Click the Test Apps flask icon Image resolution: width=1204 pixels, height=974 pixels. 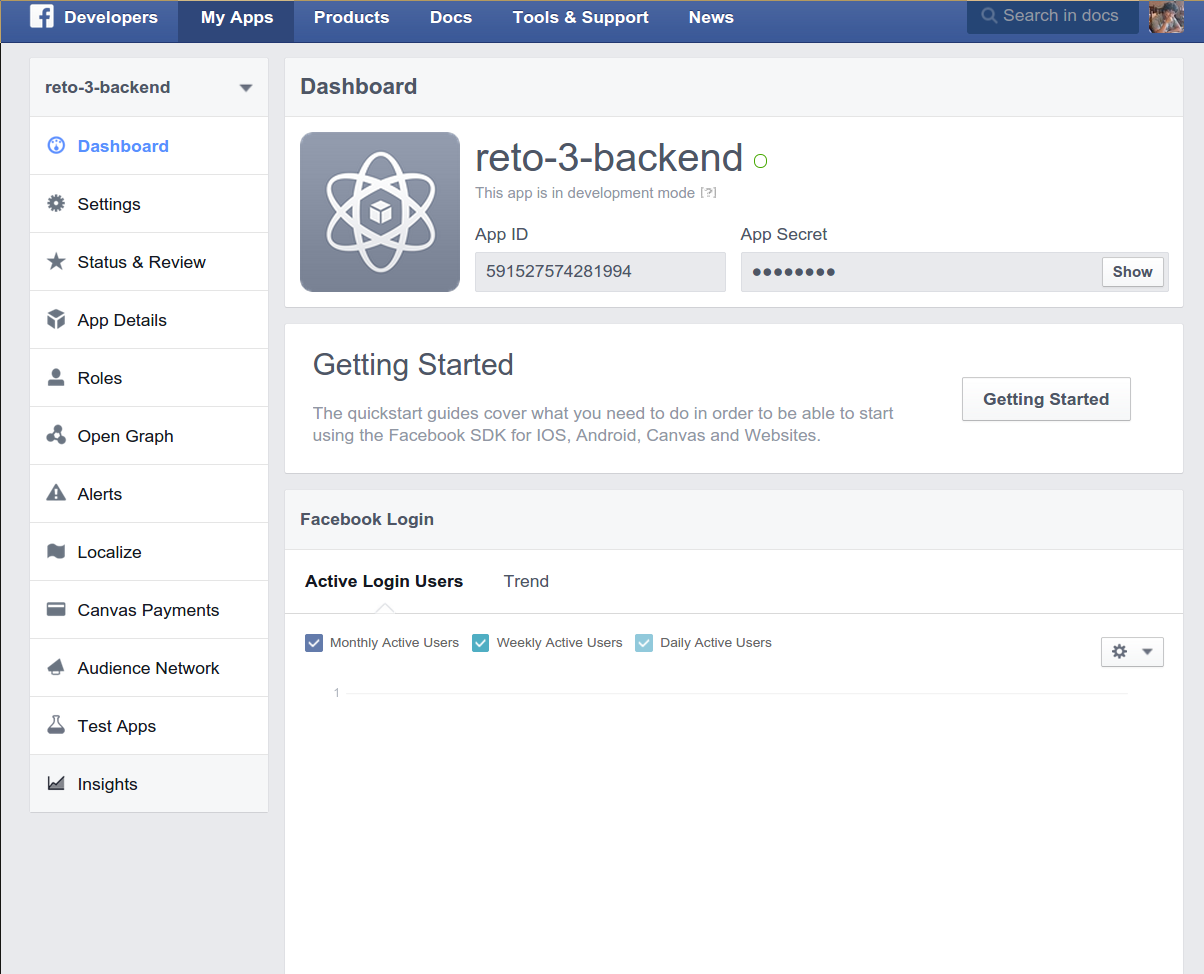pos(56,725)
